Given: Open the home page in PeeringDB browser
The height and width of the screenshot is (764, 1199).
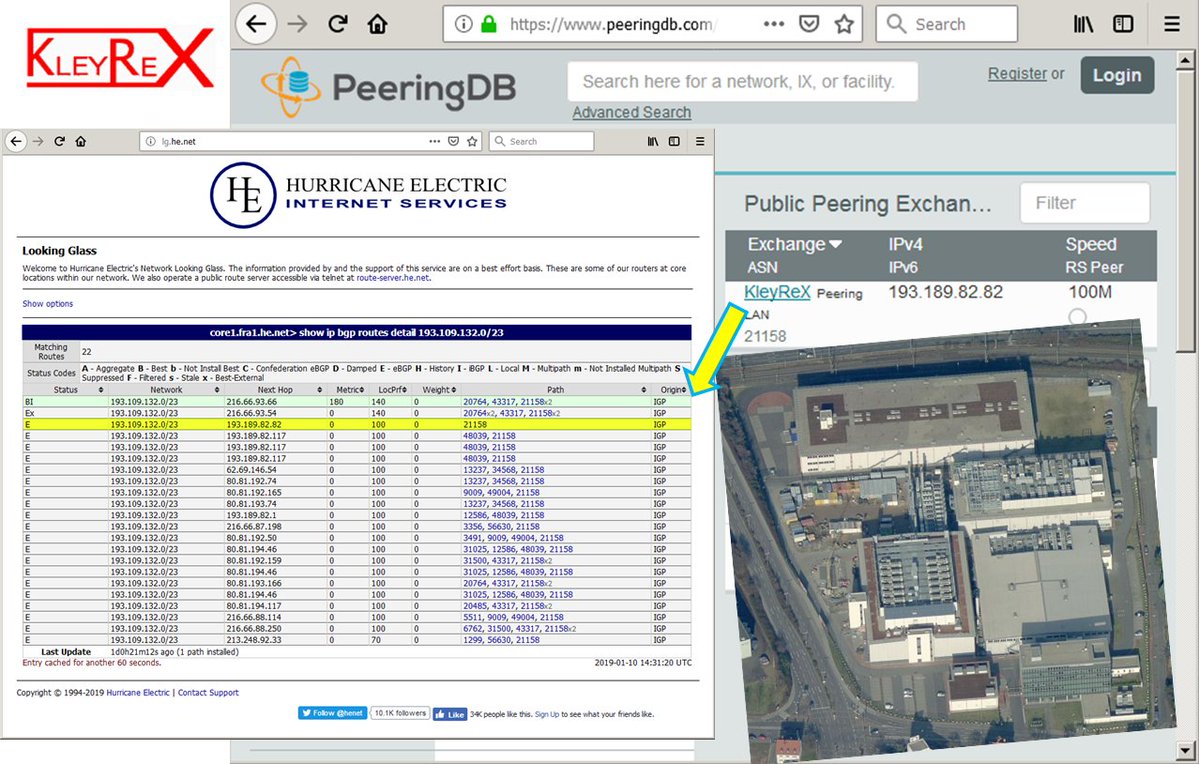Looking at the screenshot, I should 377,24.
